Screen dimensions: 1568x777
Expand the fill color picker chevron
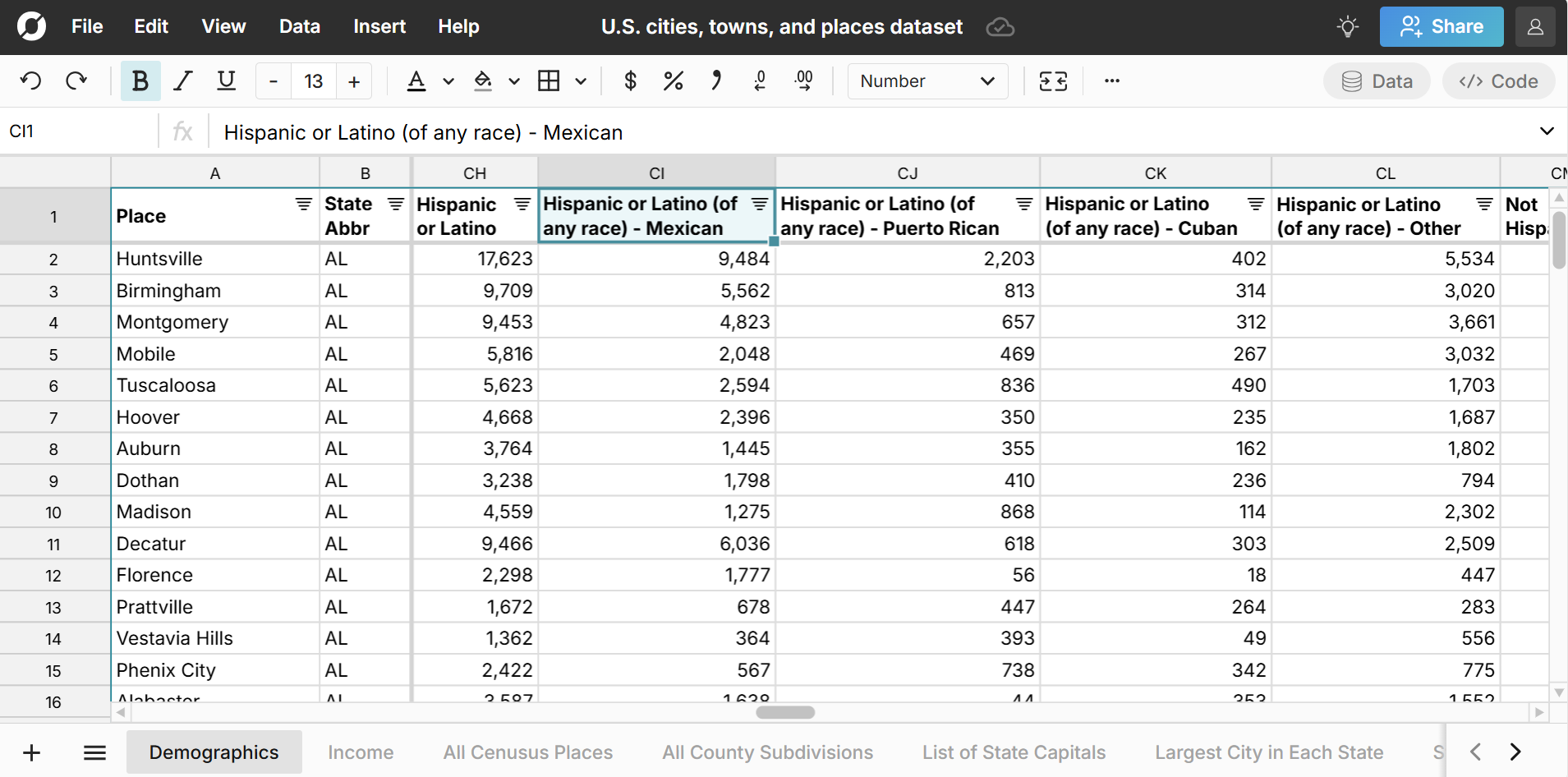click(514, 81)
